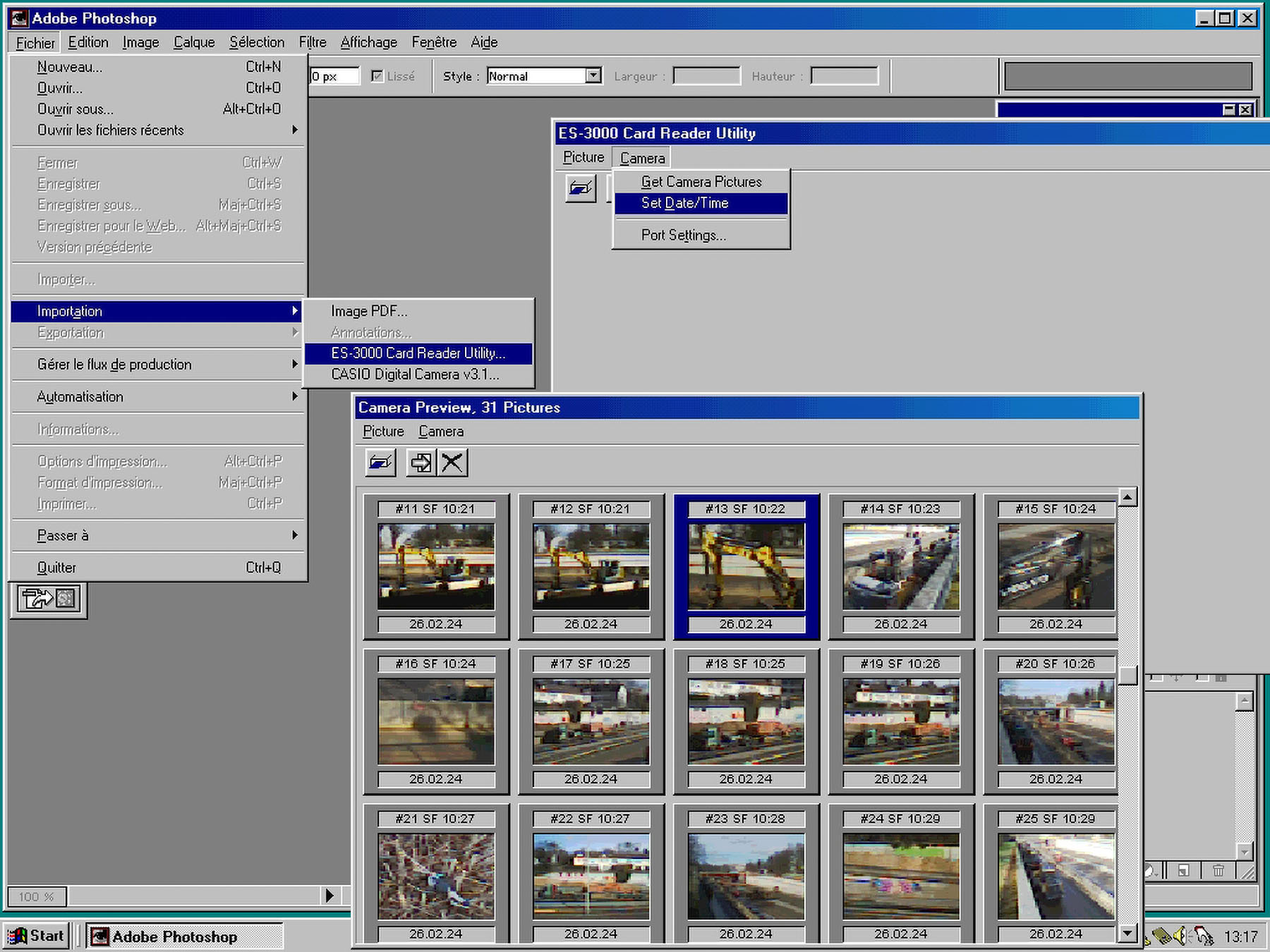1270x952 pixels.
Task: Click the status bar arrow next to 100 %
Action: click(329, 896)
